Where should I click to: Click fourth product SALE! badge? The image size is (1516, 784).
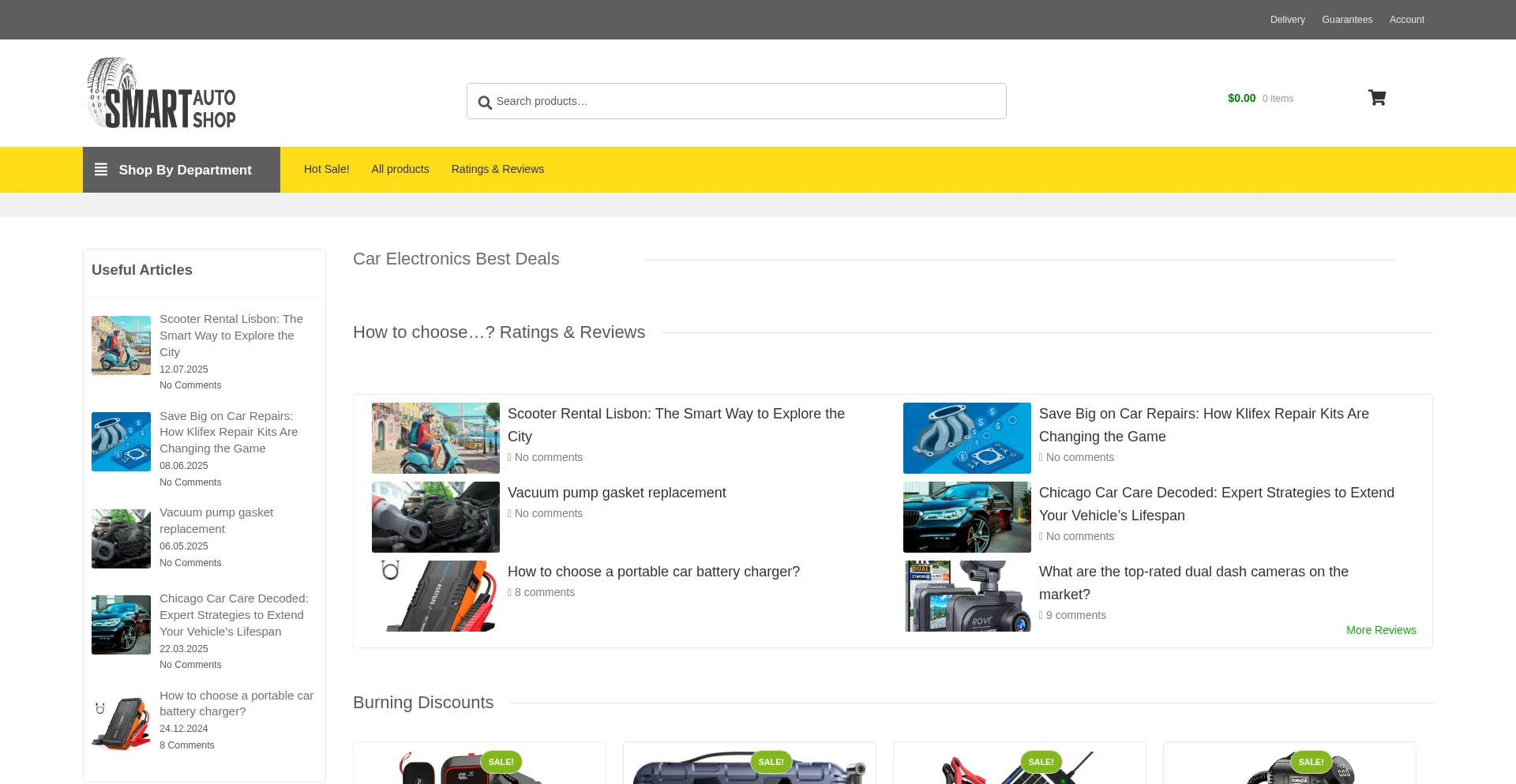click(x=1311, y=762)
